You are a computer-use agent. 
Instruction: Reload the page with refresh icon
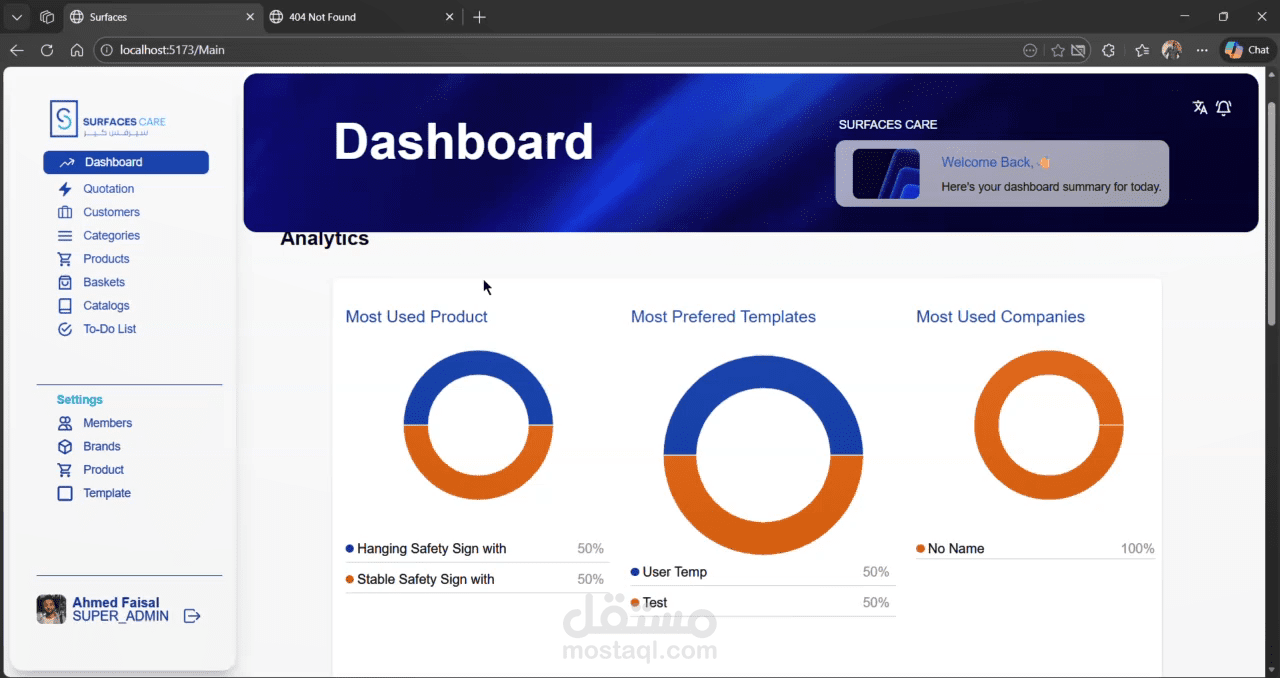tap(47, 50)
